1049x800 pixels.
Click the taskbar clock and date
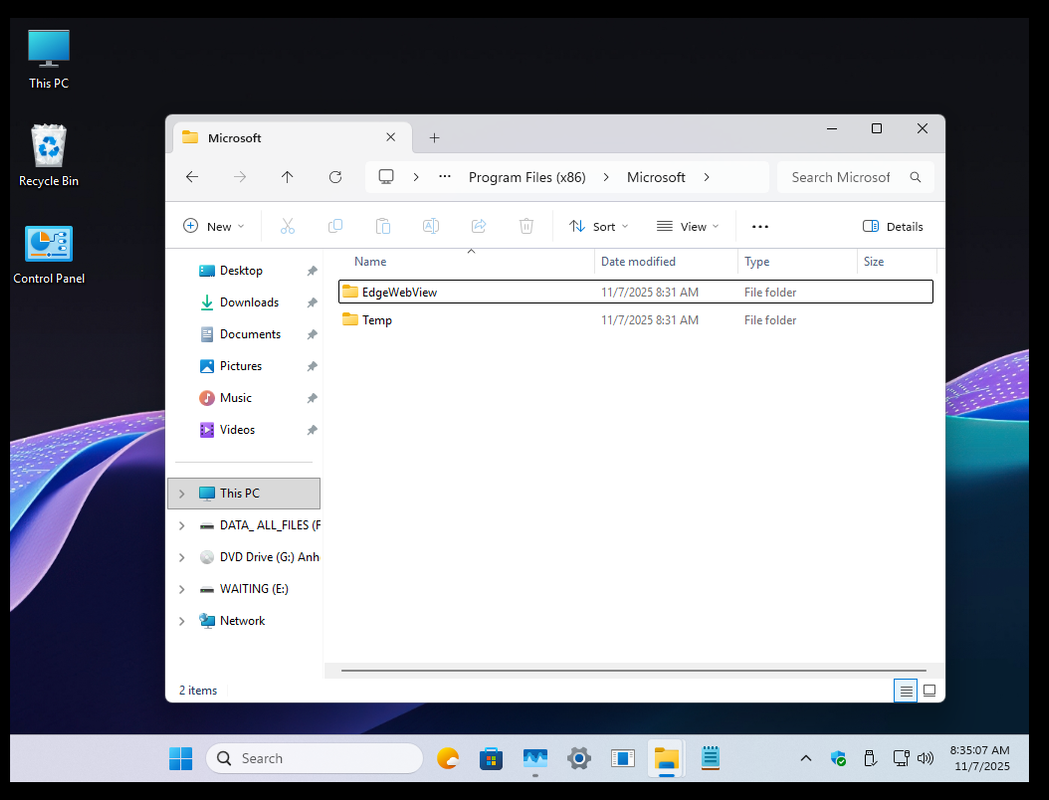(x=979, y=758)
